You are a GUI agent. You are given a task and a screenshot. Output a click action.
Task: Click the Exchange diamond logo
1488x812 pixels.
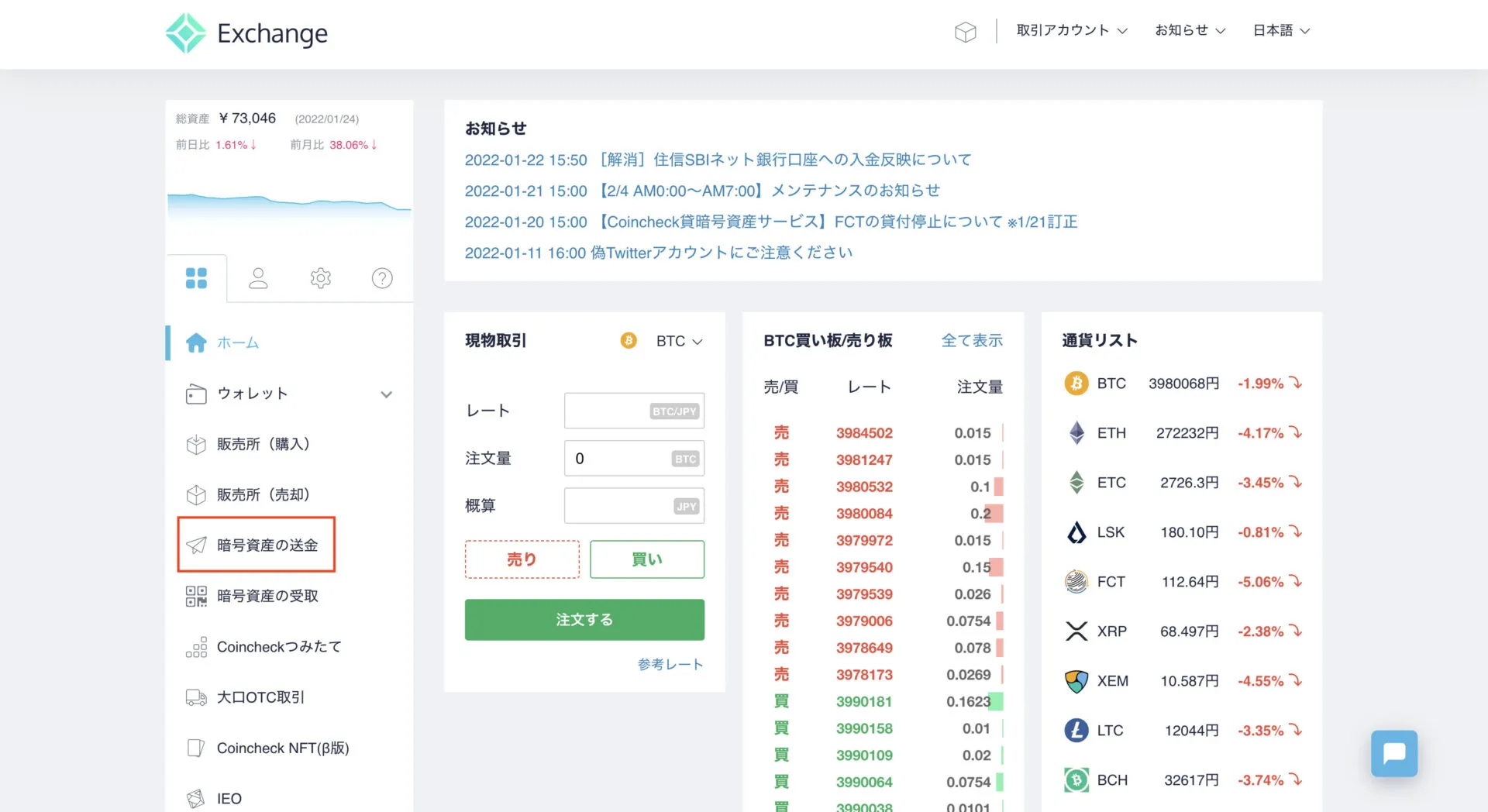point(184,33)
